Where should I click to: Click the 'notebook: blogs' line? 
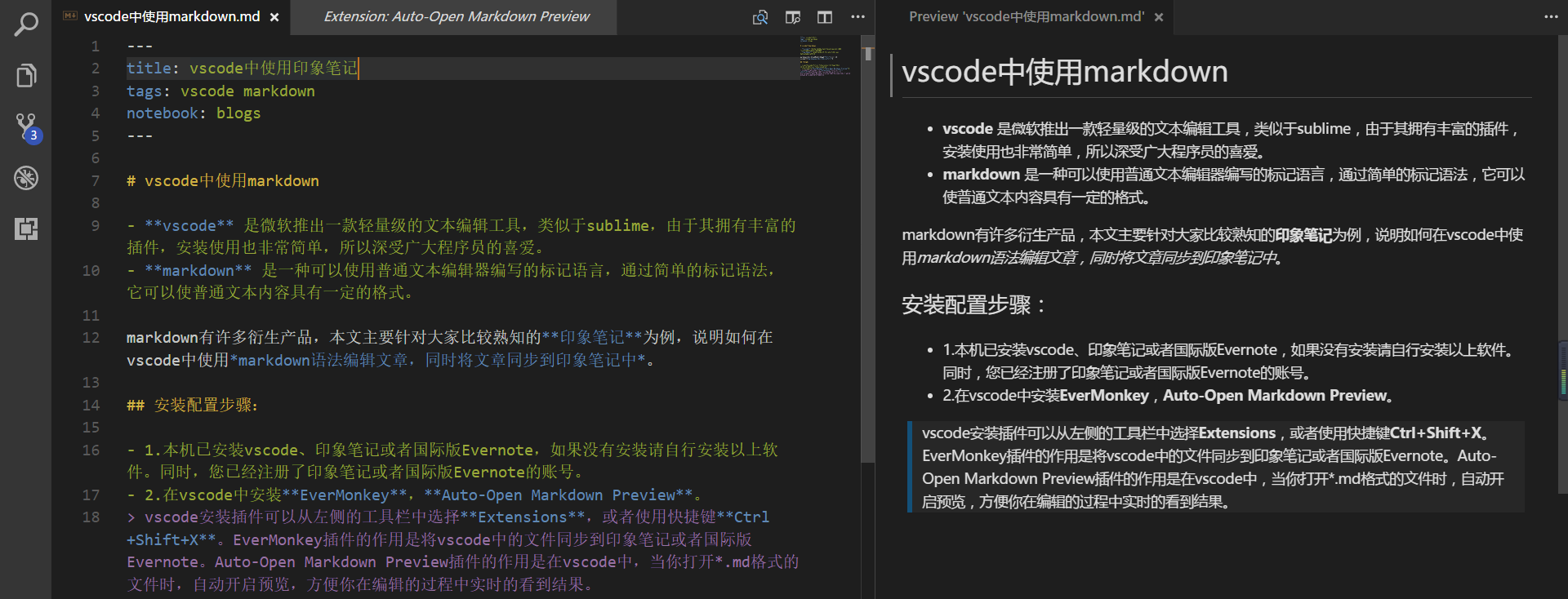[194, 113]
